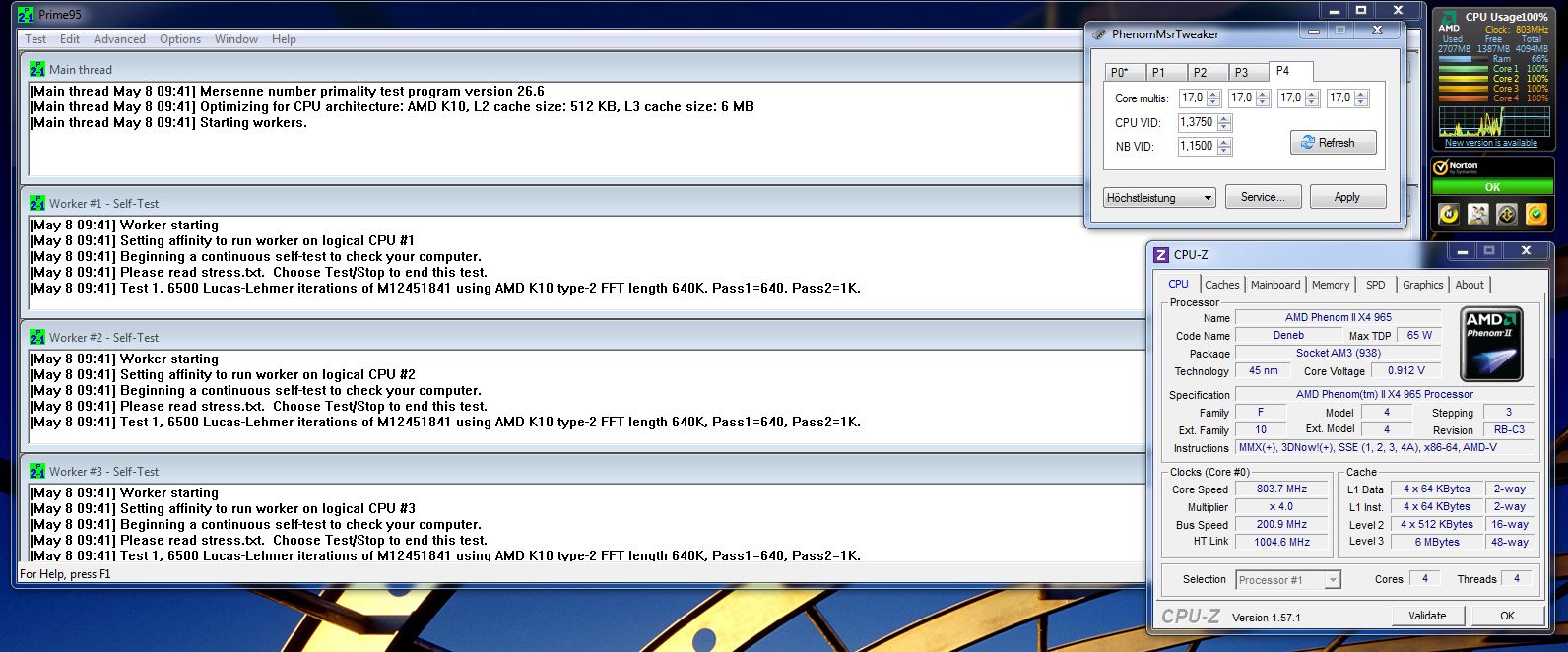This screenshot has height=652, width=1568.
Task: Click the Worker #2 Self-Test window icon
Action: 37,337
